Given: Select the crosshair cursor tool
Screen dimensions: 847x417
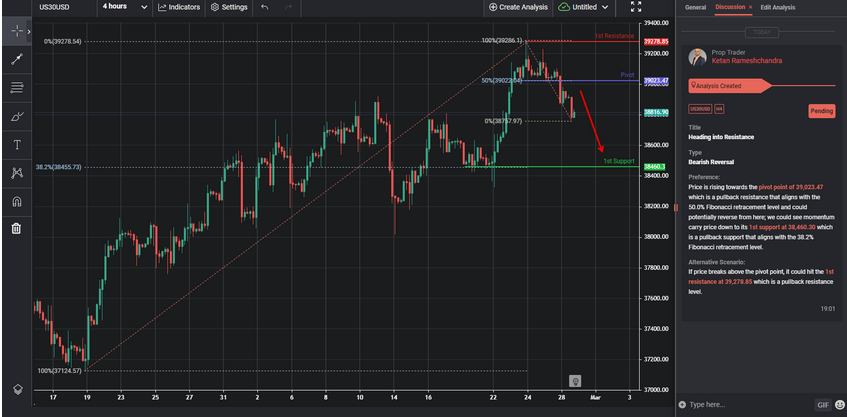Looking at the screenshot, I should (x=17, y=31).
